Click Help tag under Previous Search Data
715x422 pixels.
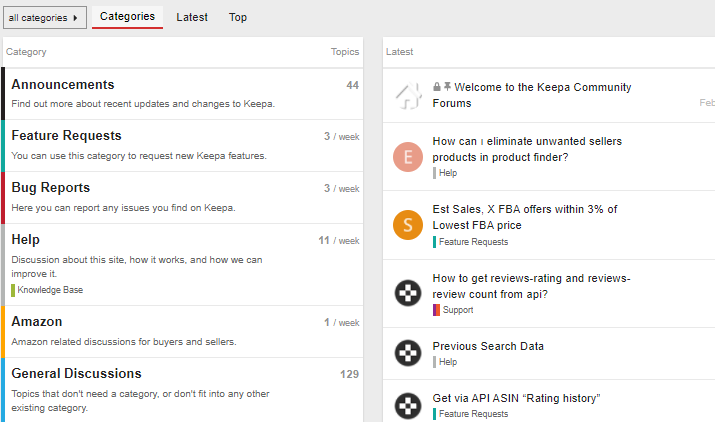445,362
